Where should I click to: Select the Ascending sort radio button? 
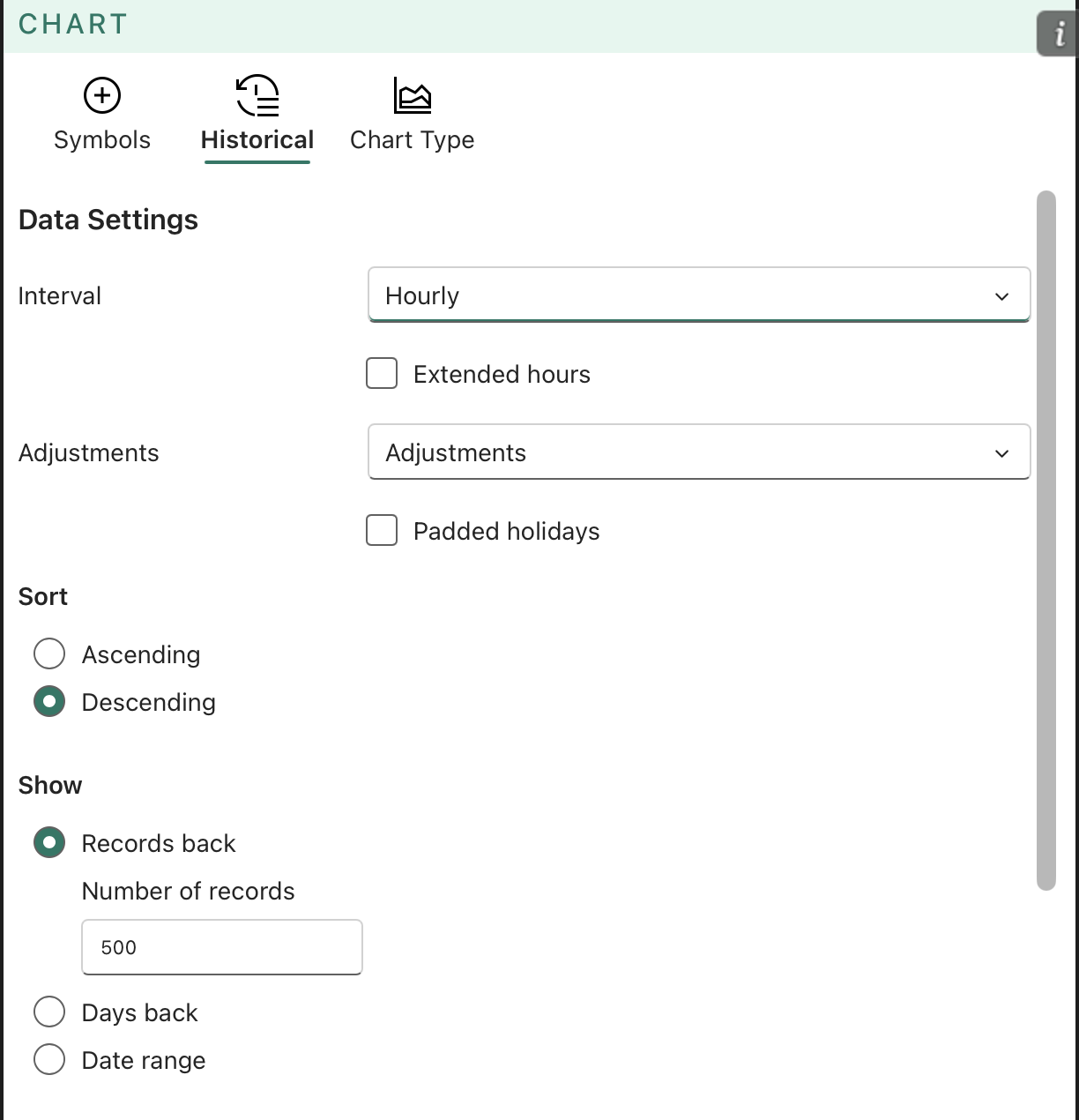click(x=49, y=654)
